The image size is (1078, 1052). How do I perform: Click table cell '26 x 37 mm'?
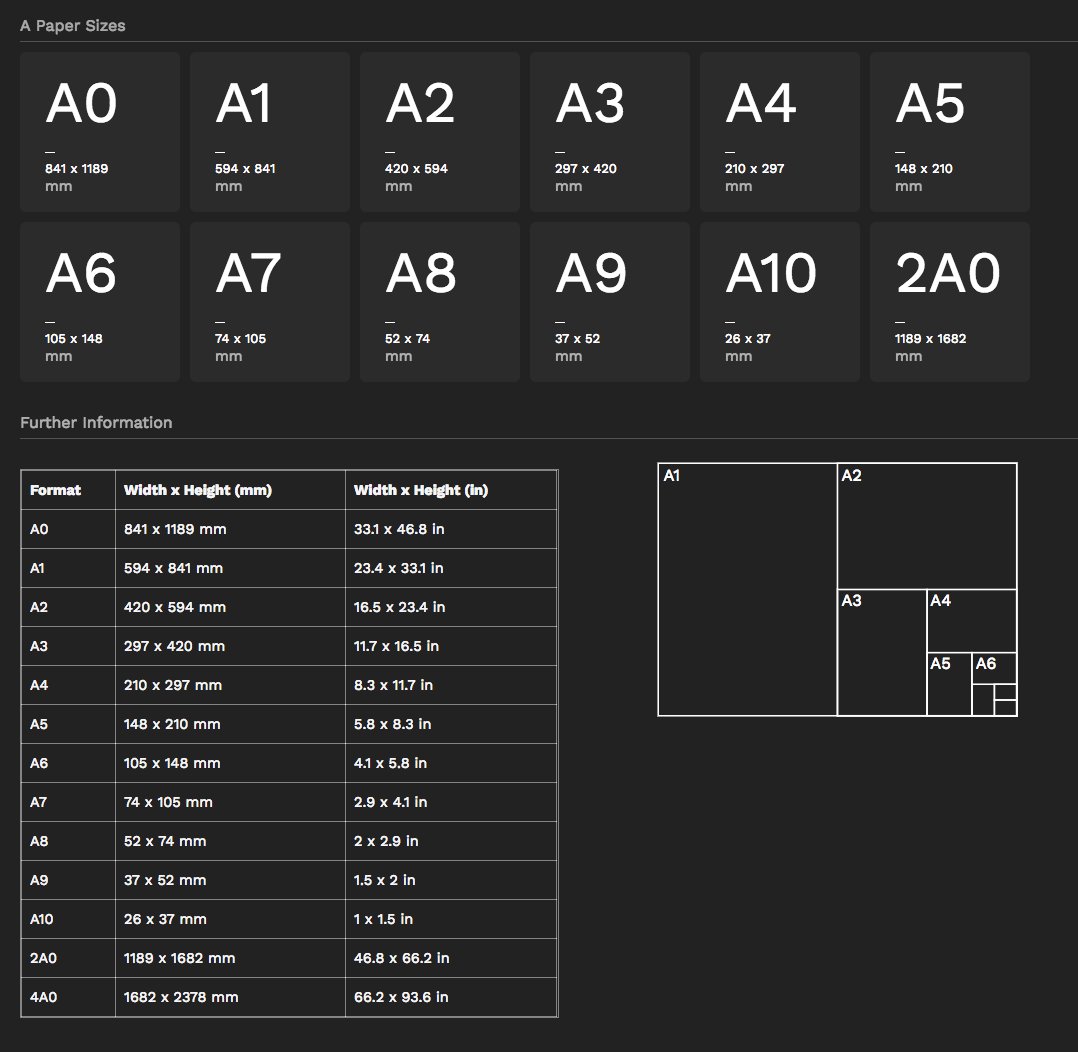tap(230, 919)
